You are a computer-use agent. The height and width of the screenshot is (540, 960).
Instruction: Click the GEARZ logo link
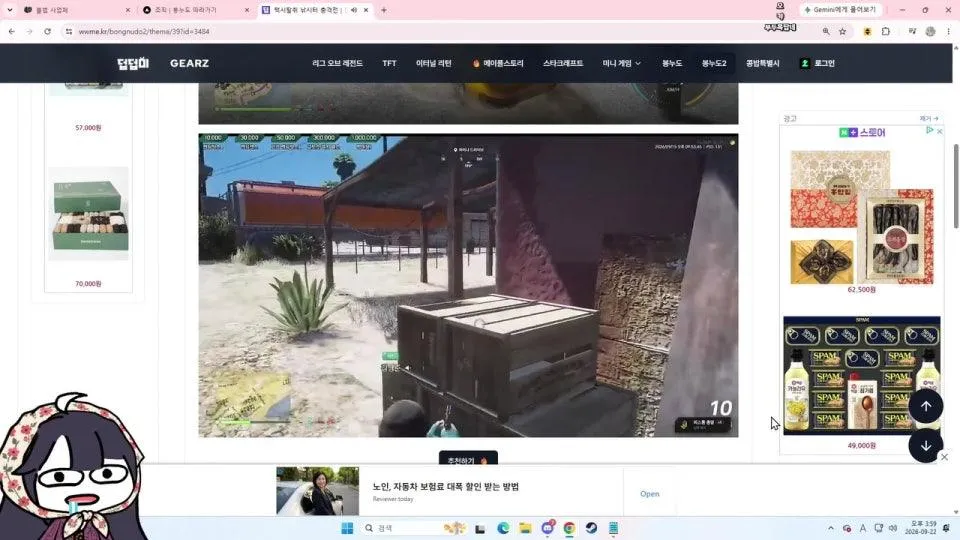coord(189,63)
